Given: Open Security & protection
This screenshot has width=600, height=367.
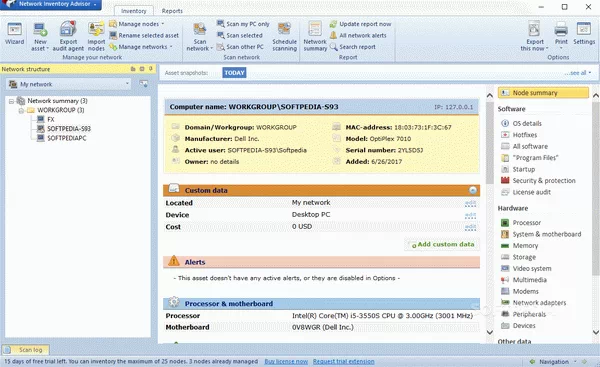Looking at the screenshot, I should tap(538, 181).
